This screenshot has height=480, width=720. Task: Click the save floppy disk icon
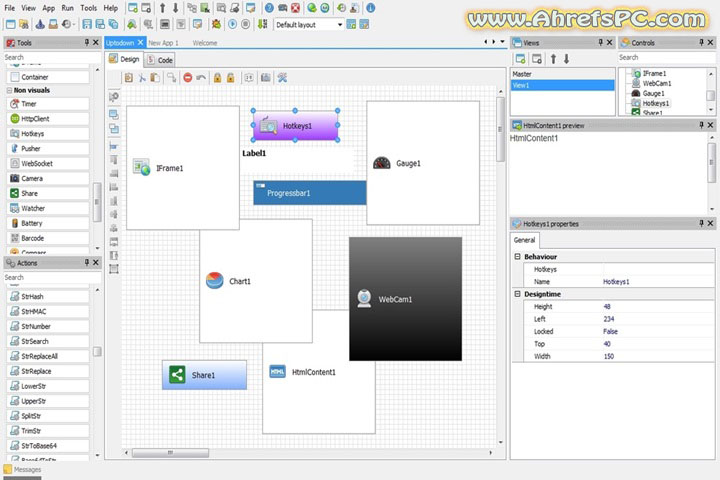pyautogui.click(x=87, y=24)
